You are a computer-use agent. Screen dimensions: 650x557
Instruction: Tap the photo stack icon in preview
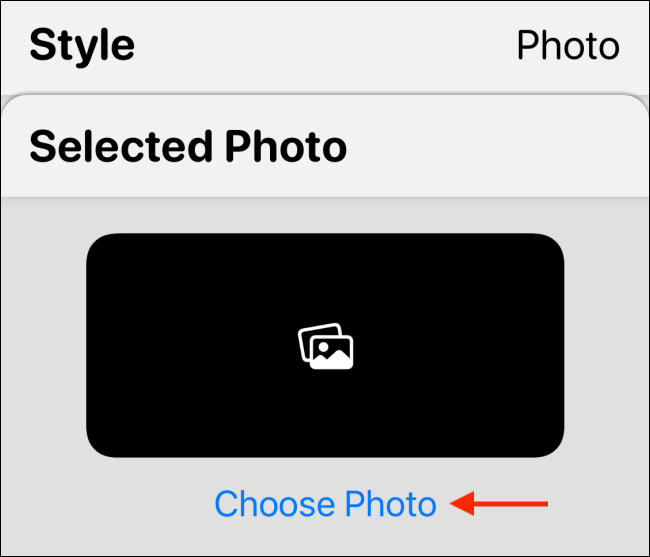tap(326, 346)
